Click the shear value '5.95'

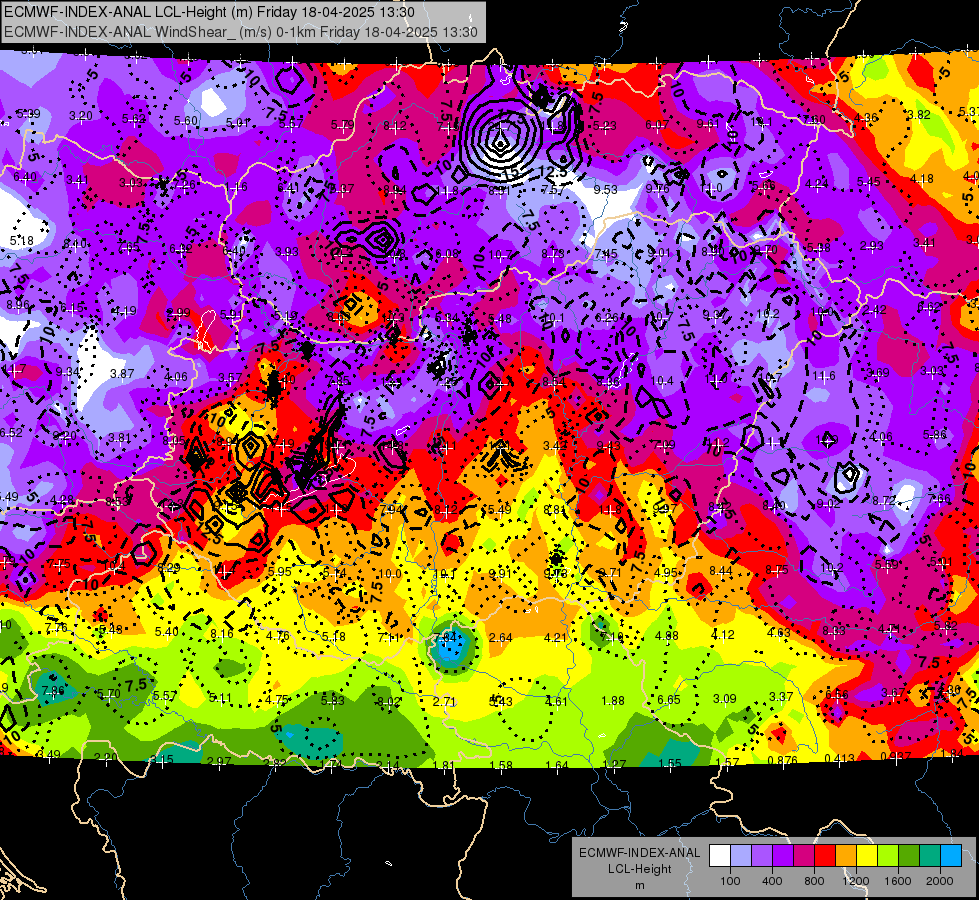click(280, 571)
